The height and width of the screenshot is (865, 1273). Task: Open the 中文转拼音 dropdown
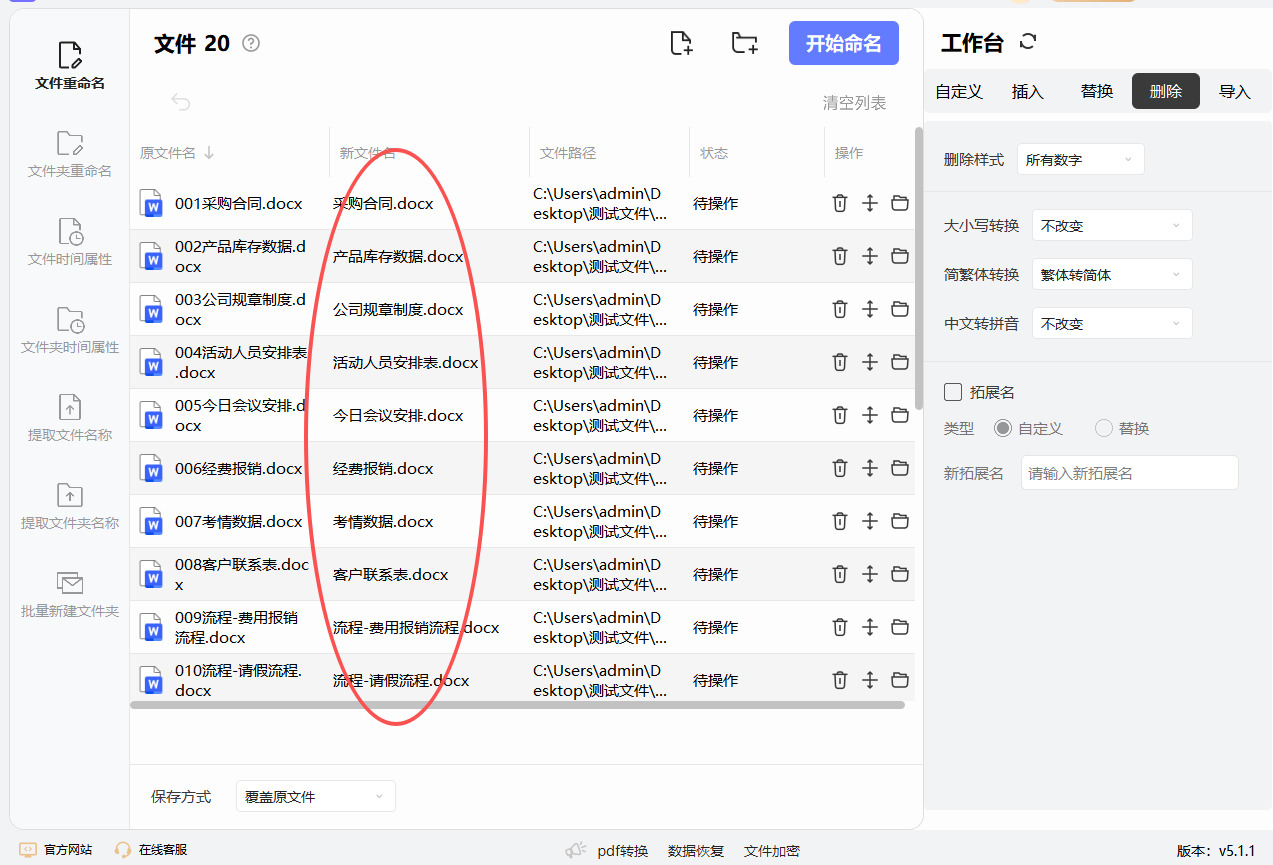1112,324
